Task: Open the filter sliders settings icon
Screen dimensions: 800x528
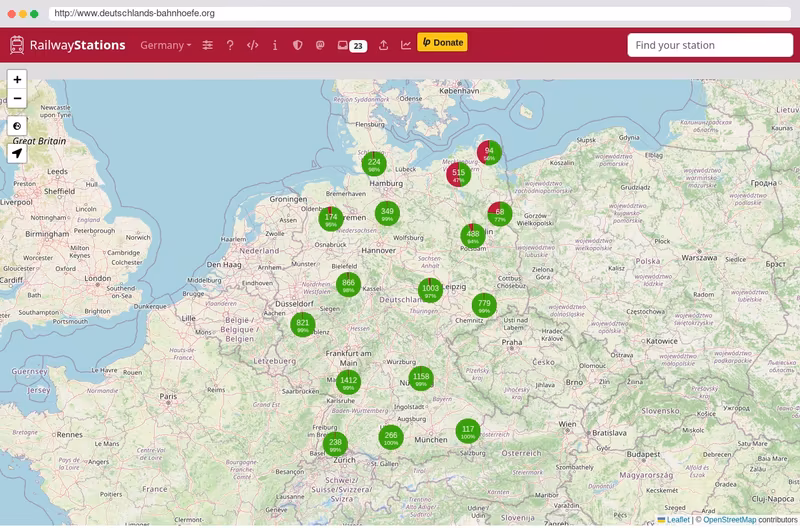Action: [x=207, y=45]
